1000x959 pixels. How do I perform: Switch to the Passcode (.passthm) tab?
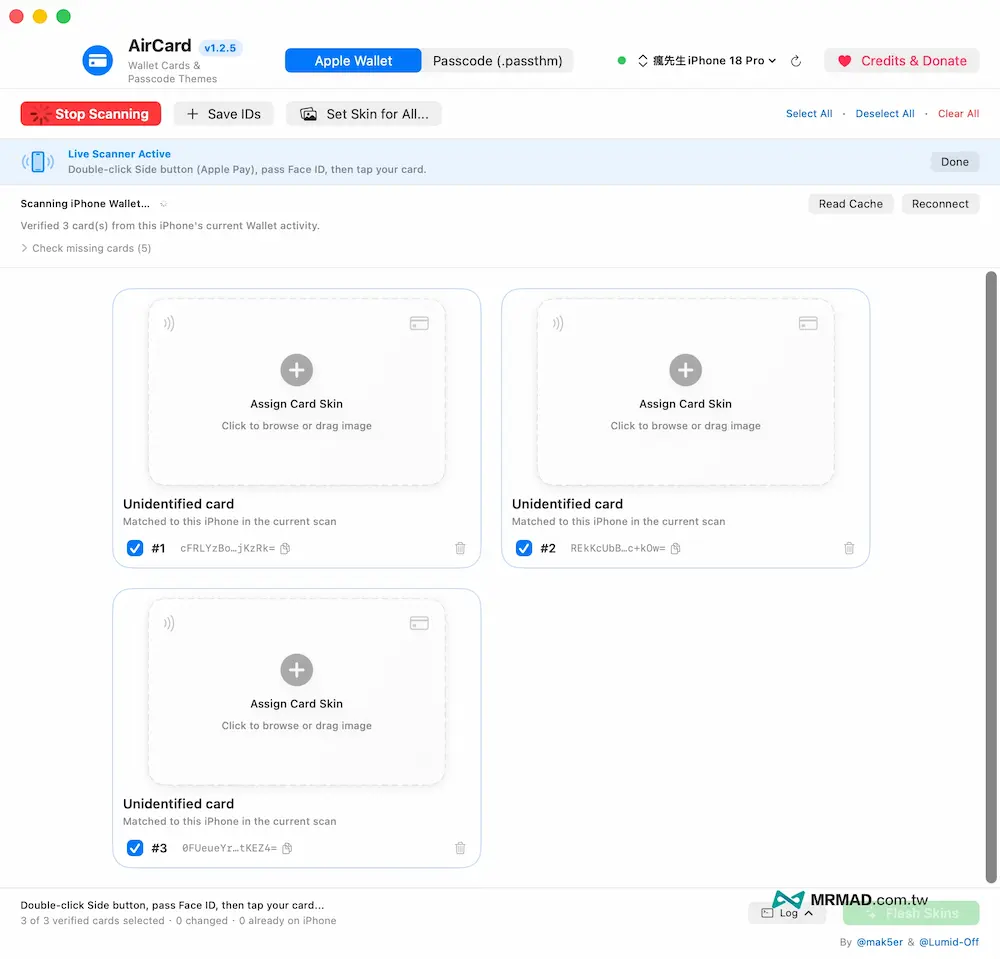click(497, 61)
